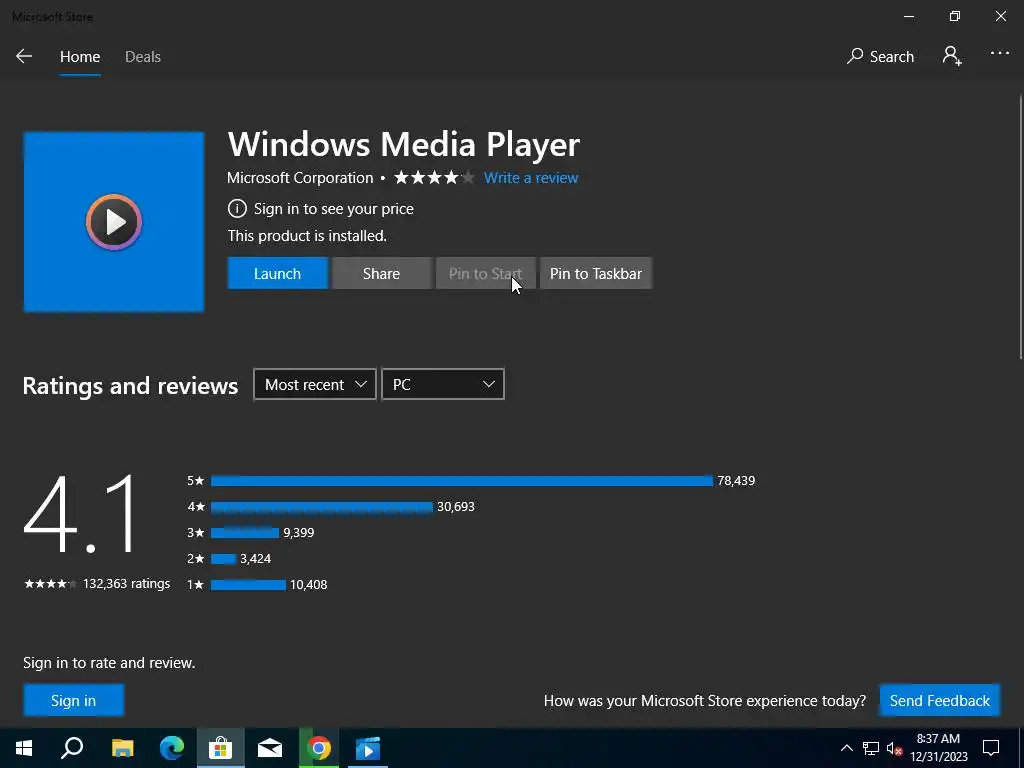Open the Search magnifier in Store
The width and height of the screenshot is (1024, 768).
point(880,57)
